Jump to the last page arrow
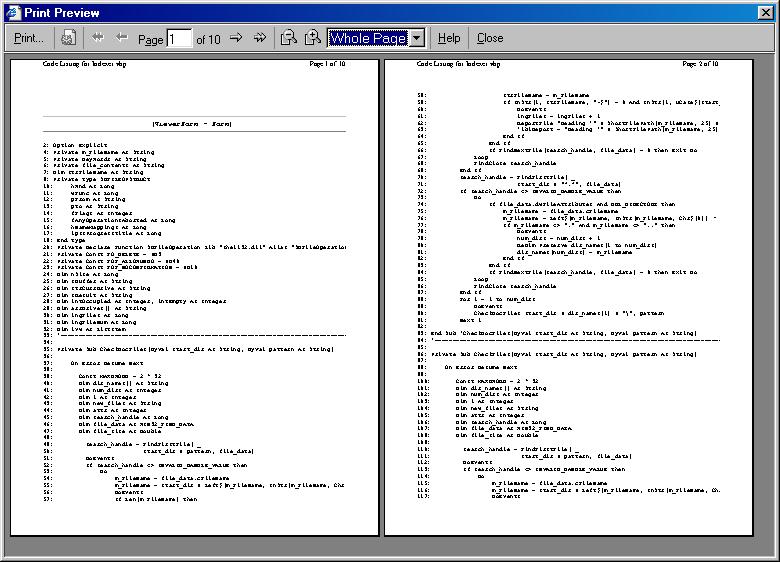Image resolution: width=780 pixels, height=562 pixels. 261,38
